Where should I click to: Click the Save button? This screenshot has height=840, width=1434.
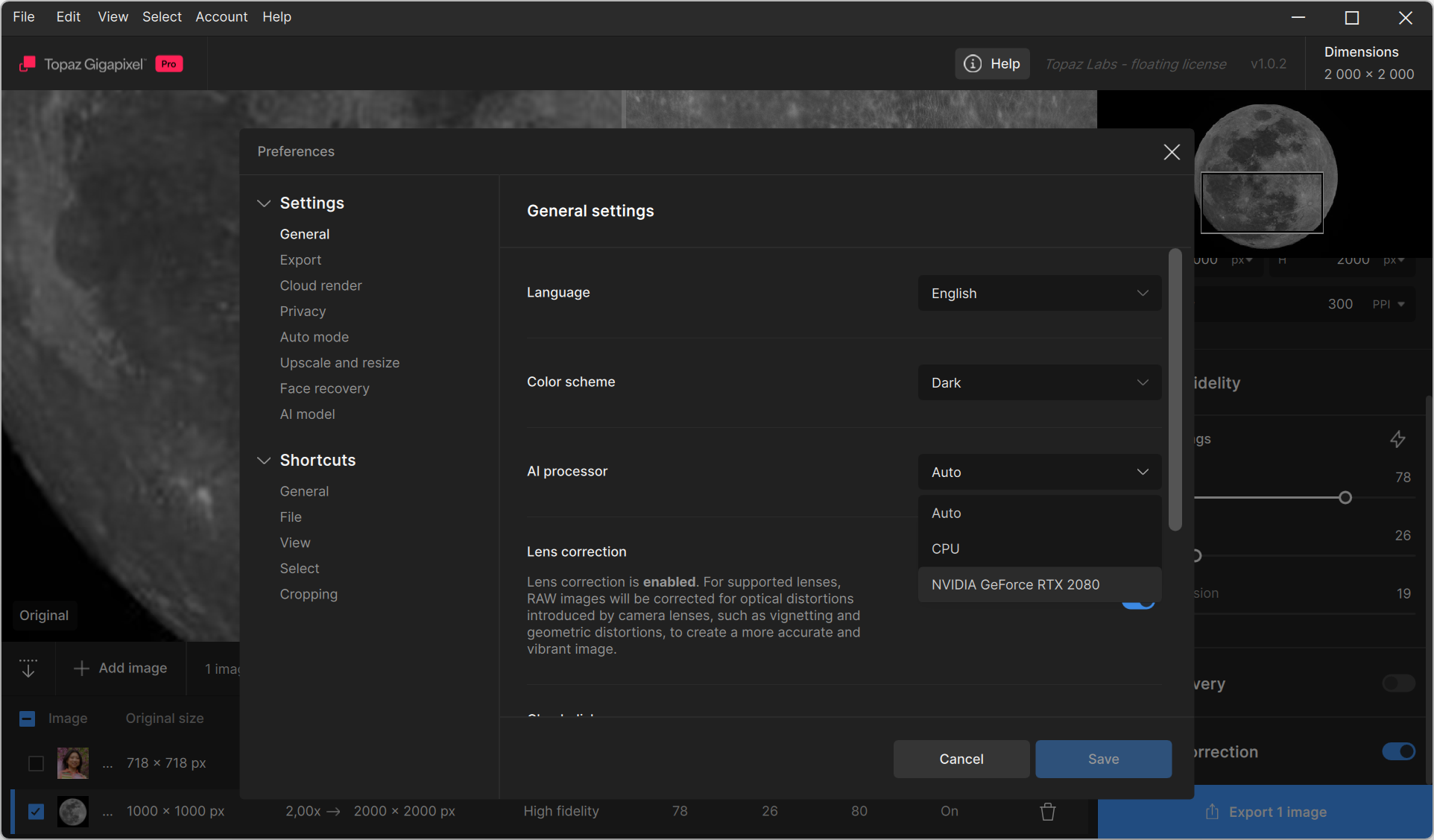point(1103,759)
